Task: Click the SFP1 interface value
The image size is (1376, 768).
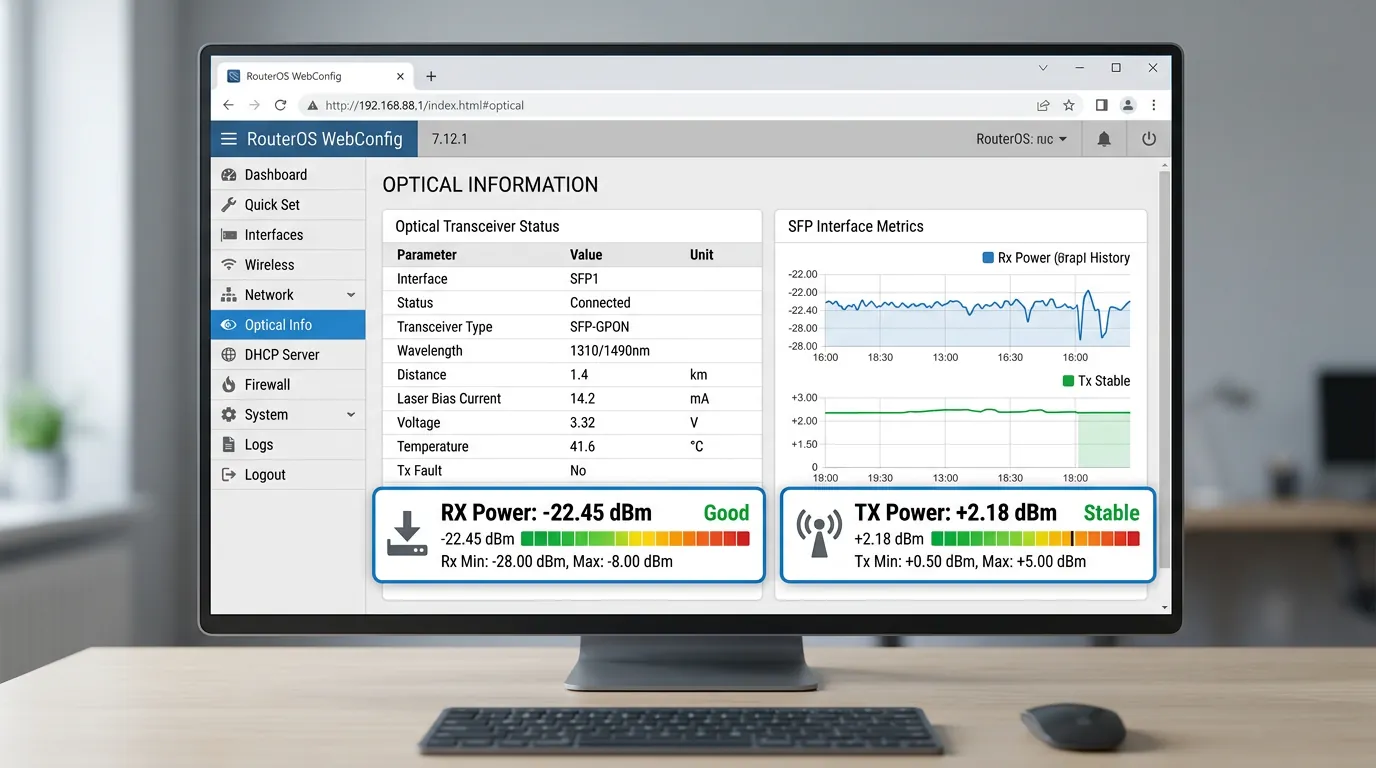Action: click(x=584, y=279)
